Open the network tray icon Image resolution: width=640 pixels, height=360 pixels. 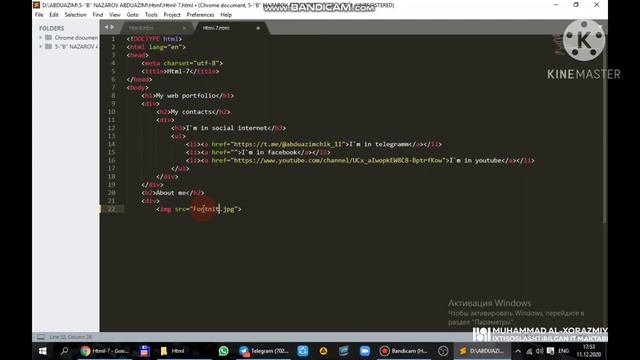pos(529,351)
